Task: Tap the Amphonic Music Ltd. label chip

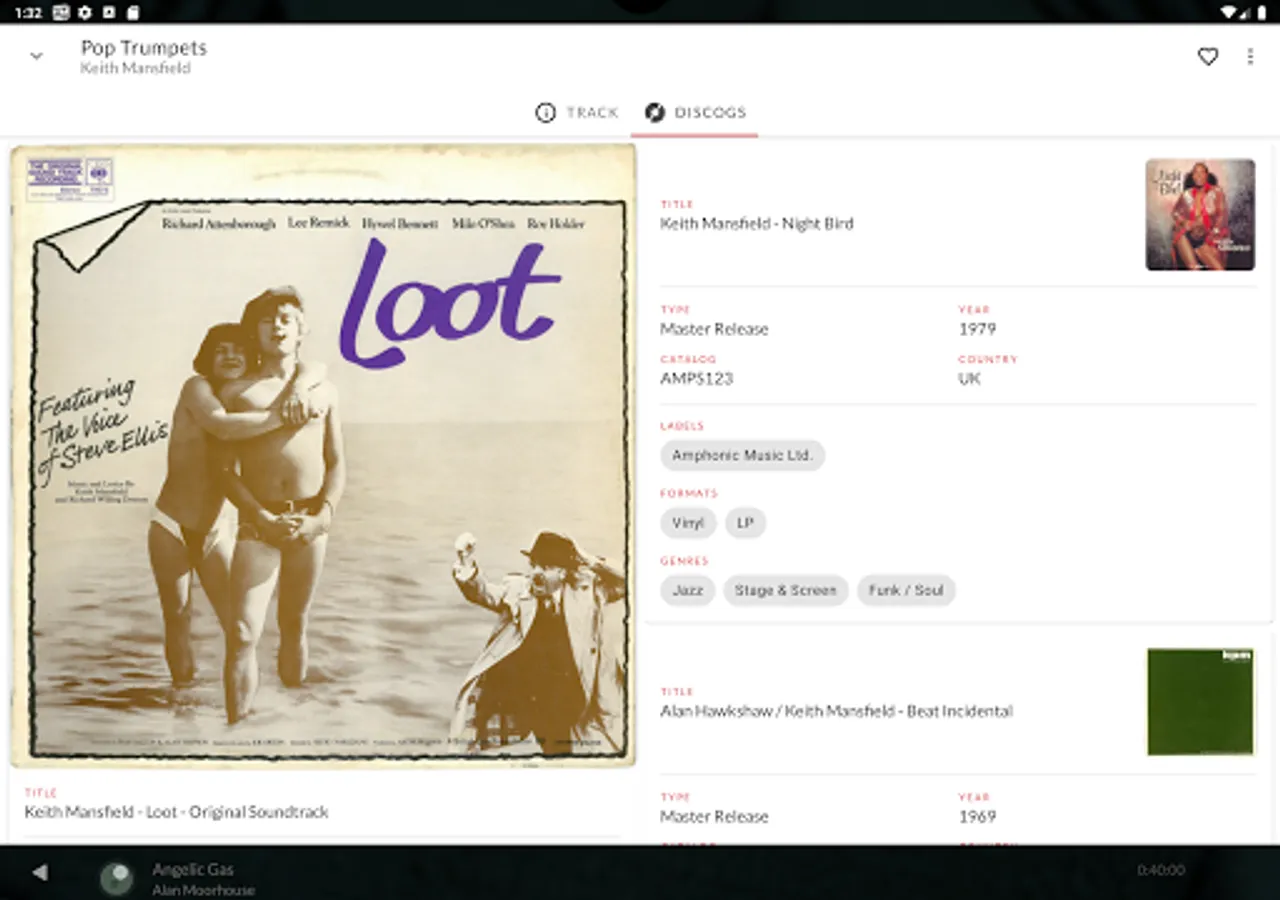Action: [x=742, y=455]
